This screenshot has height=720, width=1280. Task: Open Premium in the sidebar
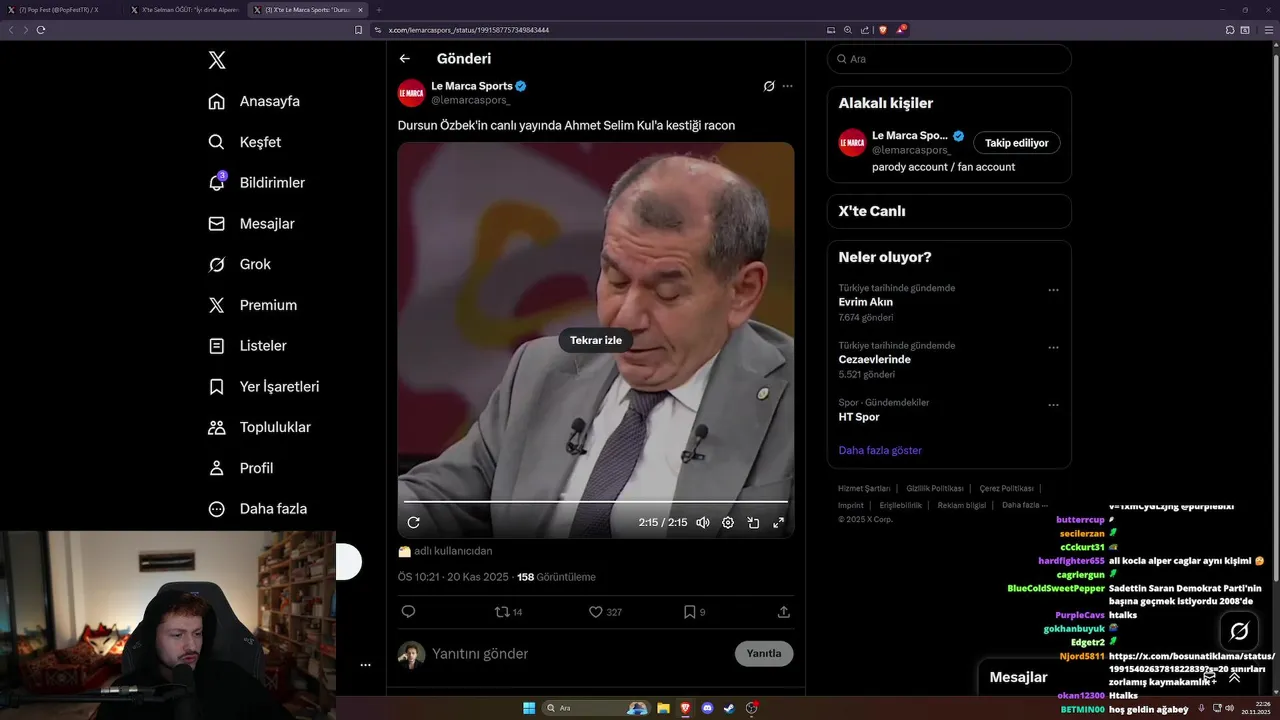(252, 305)
